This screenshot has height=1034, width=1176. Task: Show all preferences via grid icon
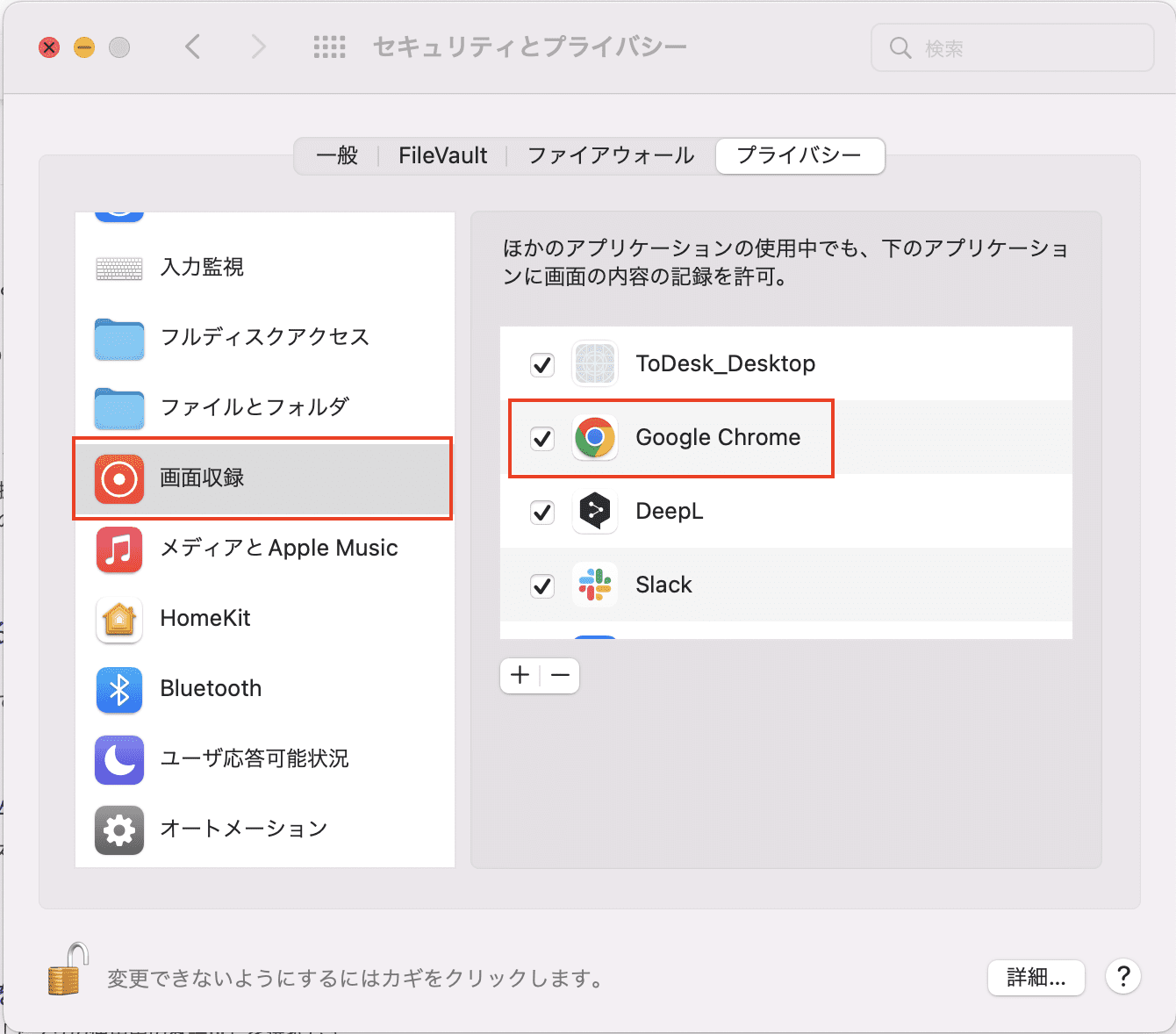tap(330, 47)
